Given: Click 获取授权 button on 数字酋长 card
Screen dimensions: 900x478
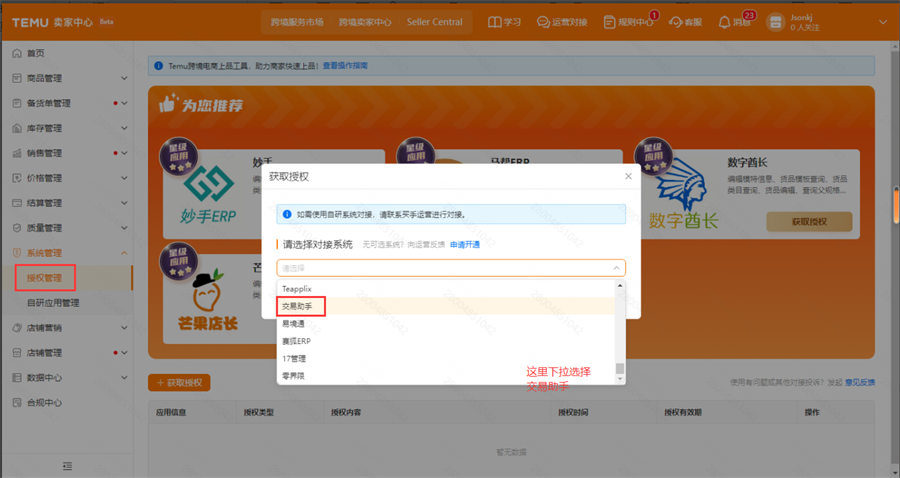Looking at the screenshot, I should click(809, 222).
